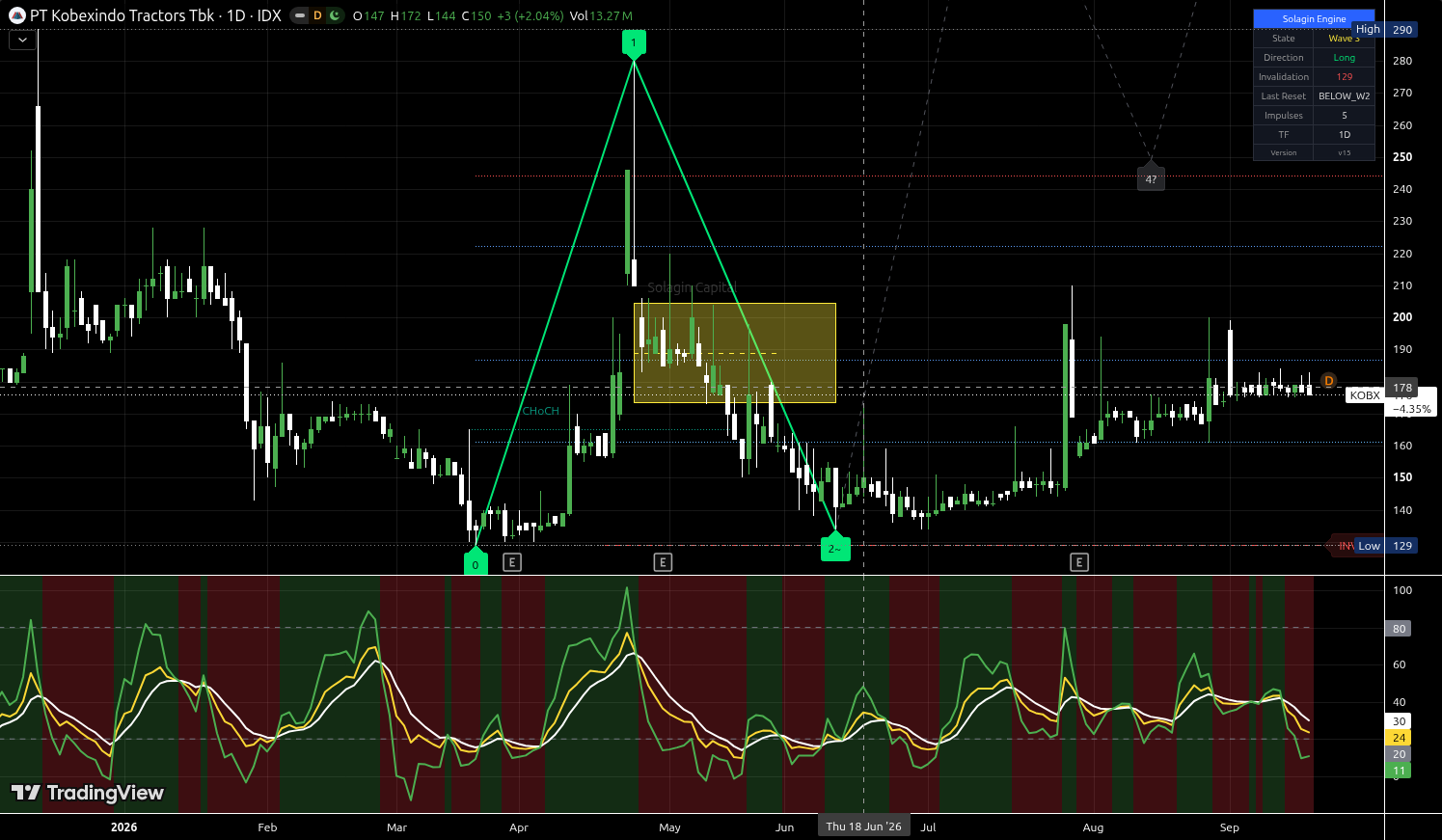Select the green wave 2~ label marker
The width and height of the screenshot is (1442, 840).
(x=834, y=547)
